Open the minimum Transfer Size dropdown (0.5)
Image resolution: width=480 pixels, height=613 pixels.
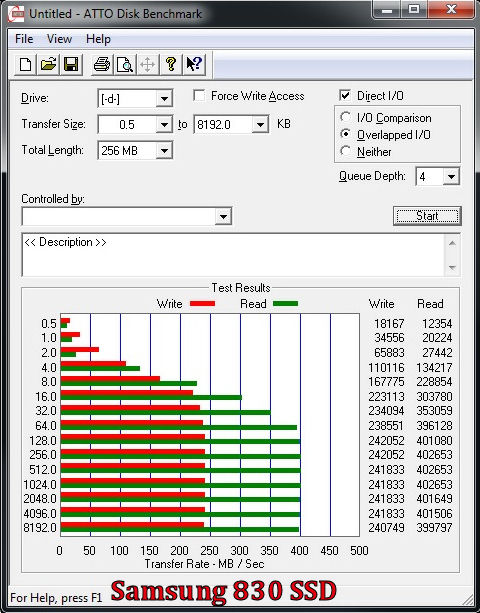[164, 125]
